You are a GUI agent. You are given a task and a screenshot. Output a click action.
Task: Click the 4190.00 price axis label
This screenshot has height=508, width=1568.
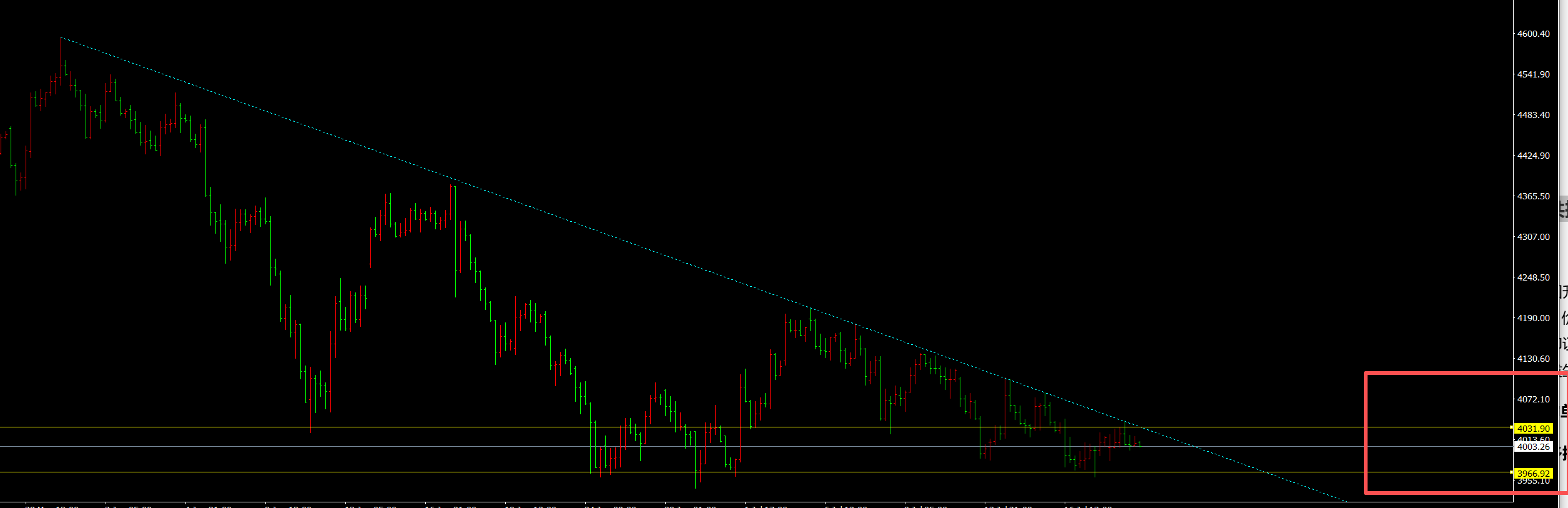[1534, 318]
